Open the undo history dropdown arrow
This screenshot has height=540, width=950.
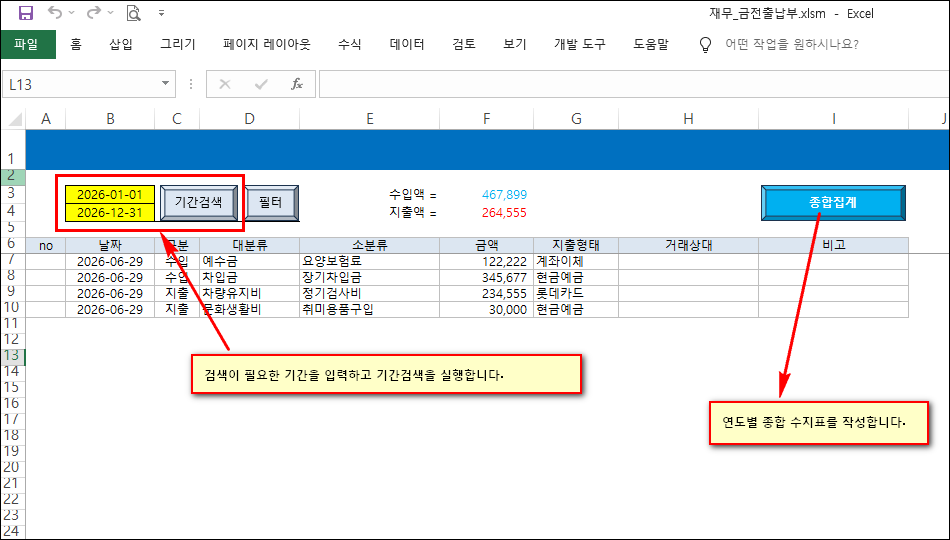click(x=71, y=13)
